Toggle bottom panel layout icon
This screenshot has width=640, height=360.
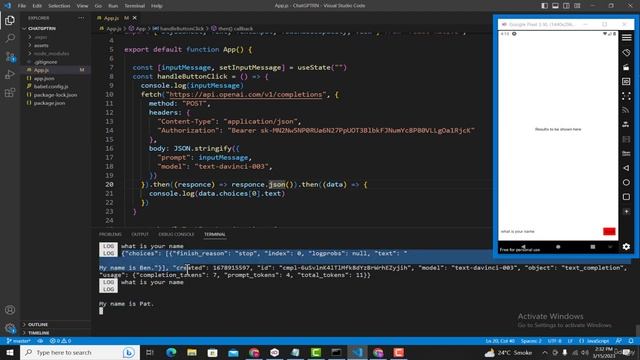coord(556,6)
